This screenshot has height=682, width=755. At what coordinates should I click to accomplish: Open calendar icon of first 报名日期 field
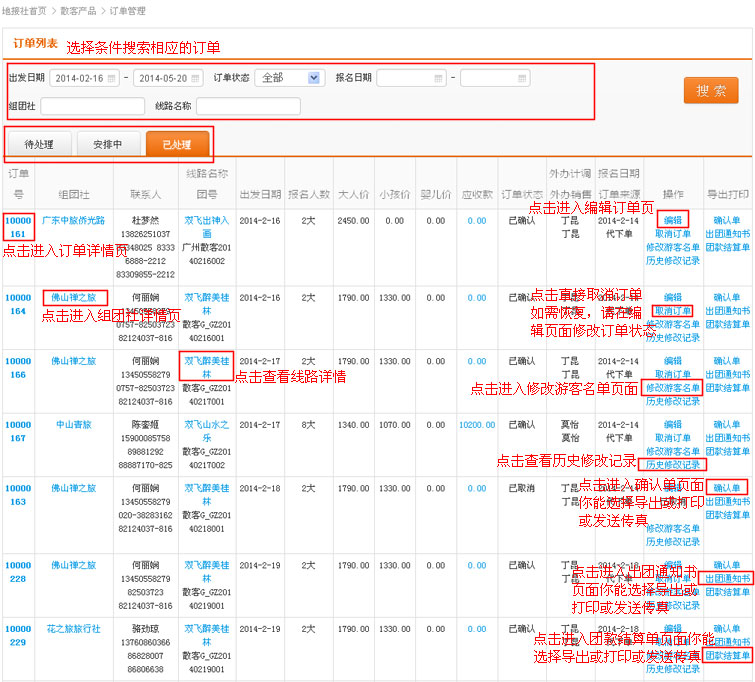coord(438,78)
